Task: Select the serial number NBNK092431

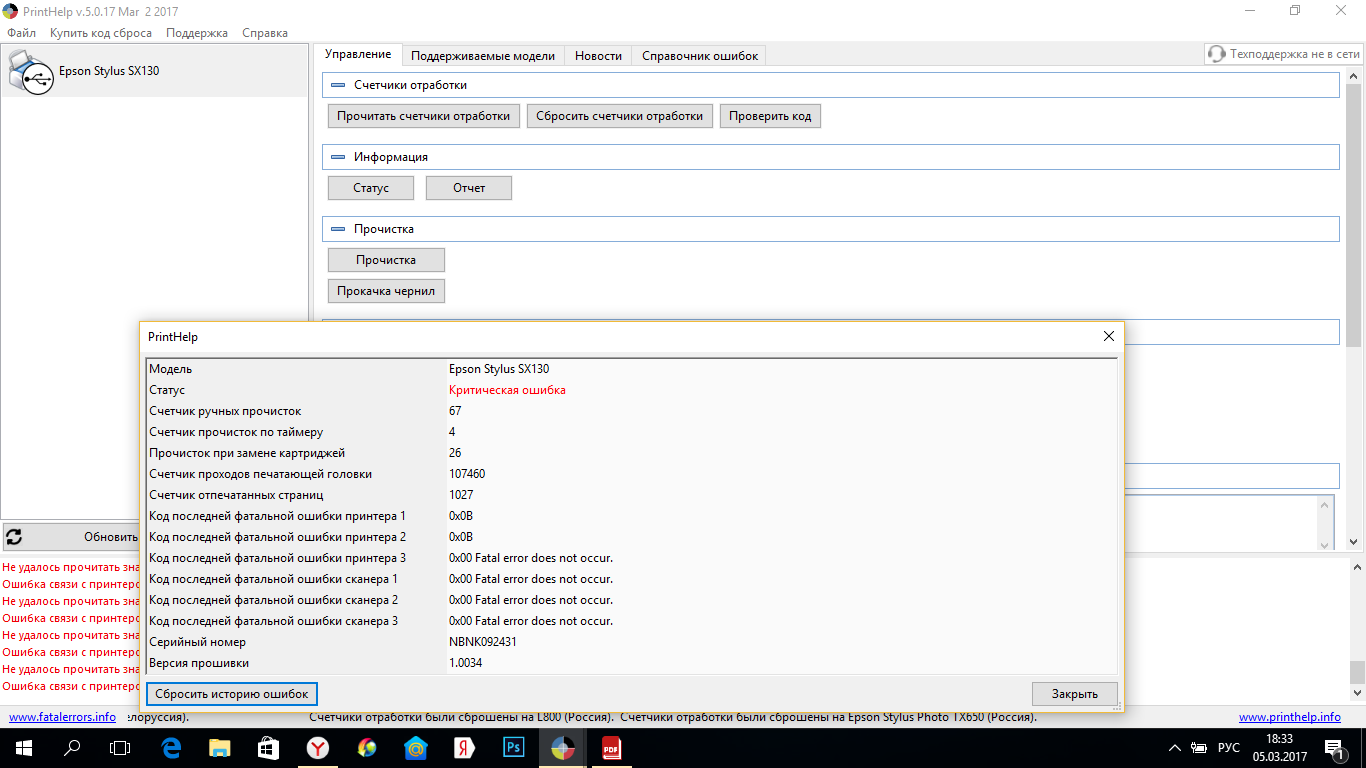Action: click(483, 642)
